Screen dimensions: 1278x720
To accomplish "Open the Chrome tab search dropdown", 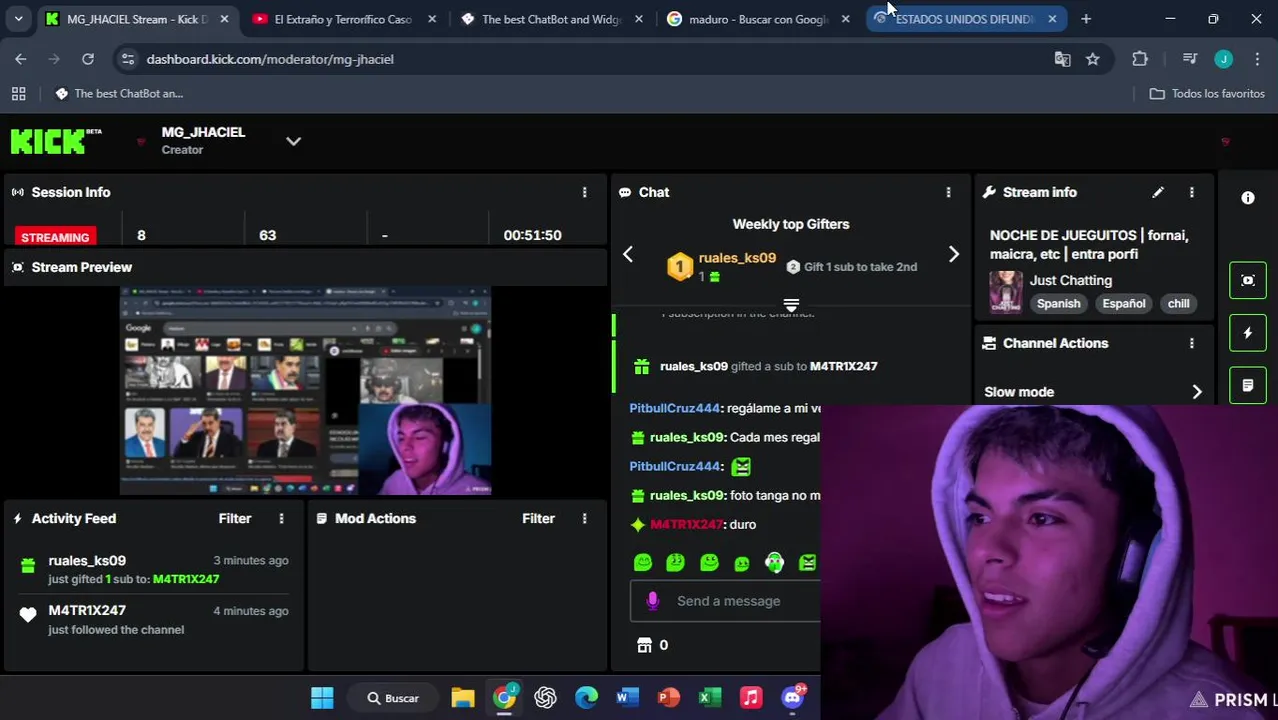I will click(18, 19).
